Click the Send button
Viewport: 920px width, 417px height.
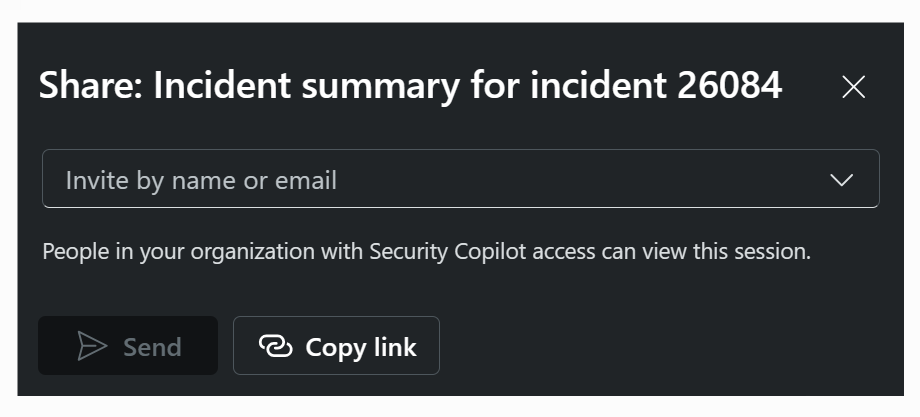(x=128, y=345)
